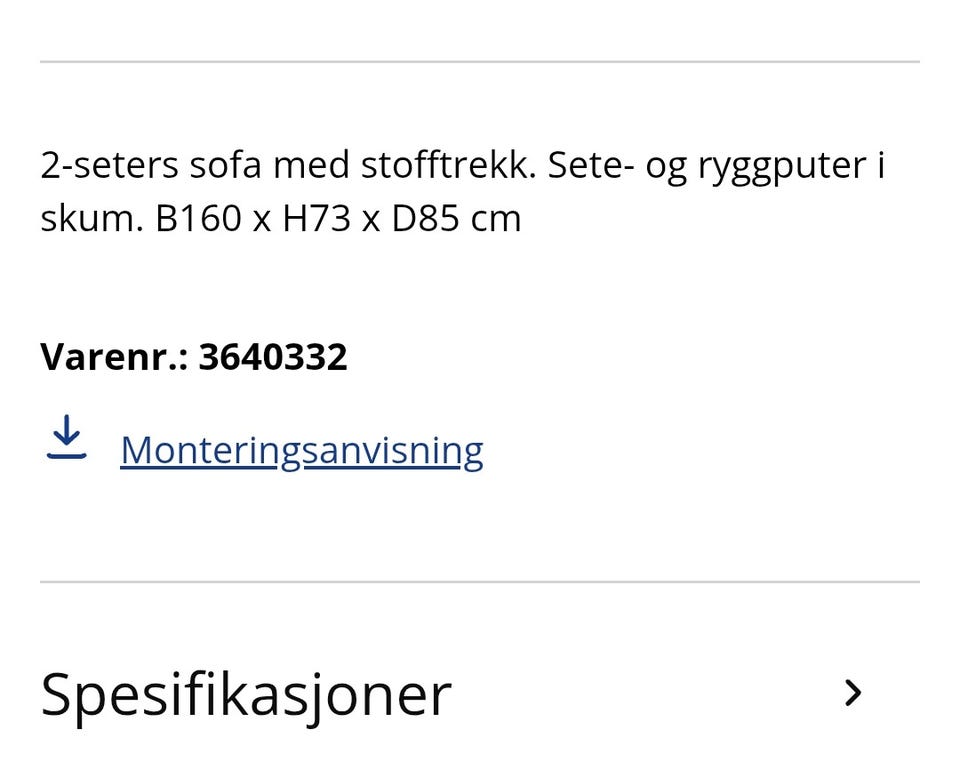Open the Spesifikasjoner section heading
Screen dimensions: 960x762
point(246,695)
